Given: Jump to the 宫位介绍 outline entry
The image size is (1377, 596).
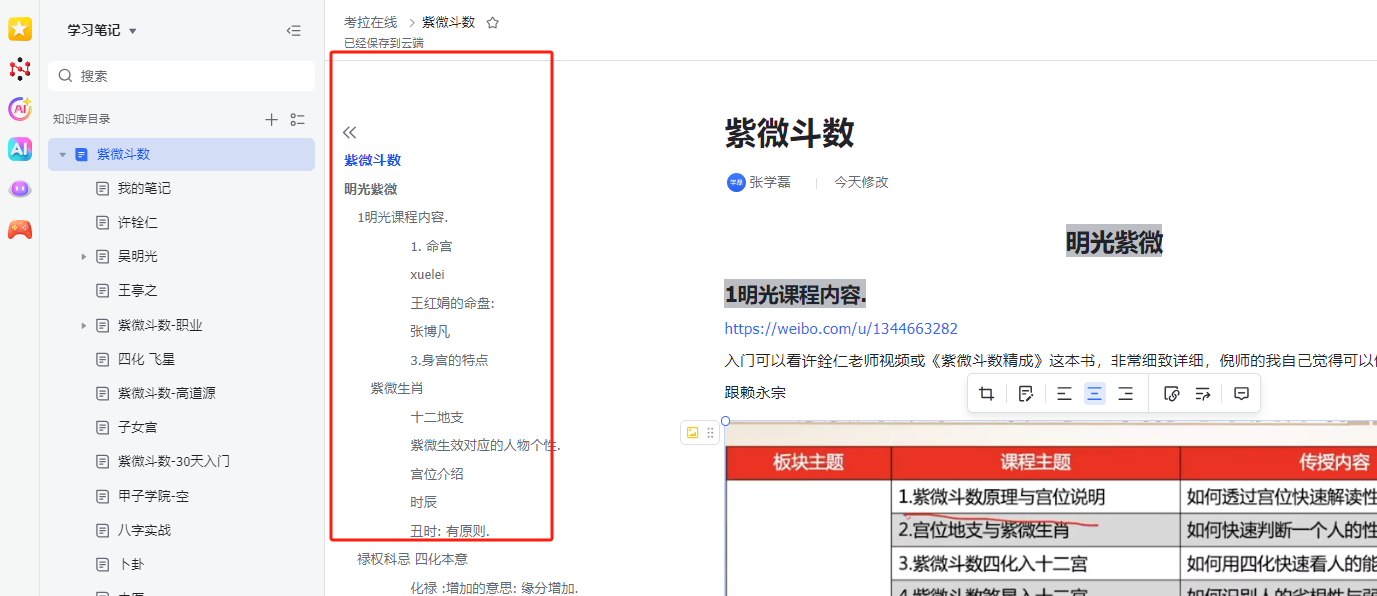Looking at the screenshot, I should pos(437,474).
